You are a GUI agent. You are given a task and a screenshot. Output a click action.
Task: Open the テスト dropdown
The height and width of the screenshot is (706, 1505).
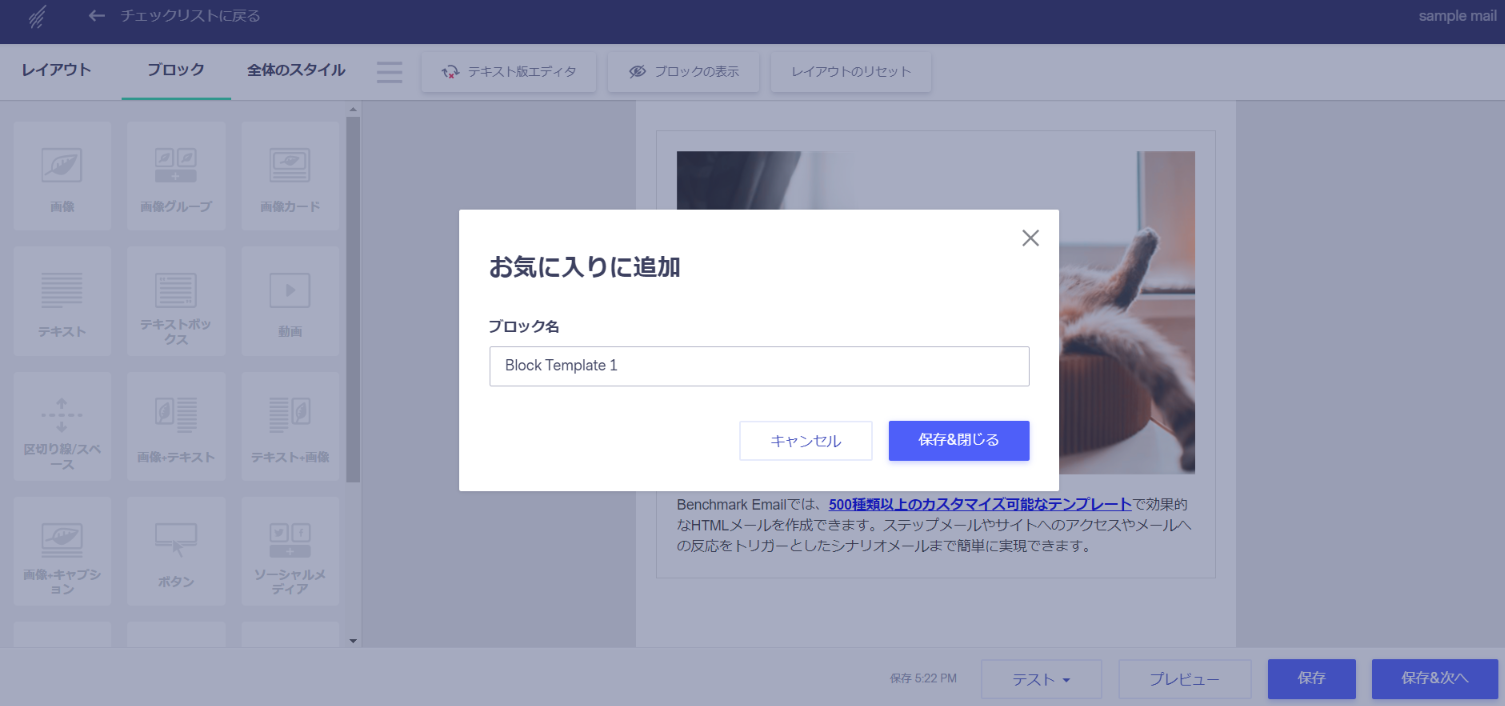click(1041, 679)
